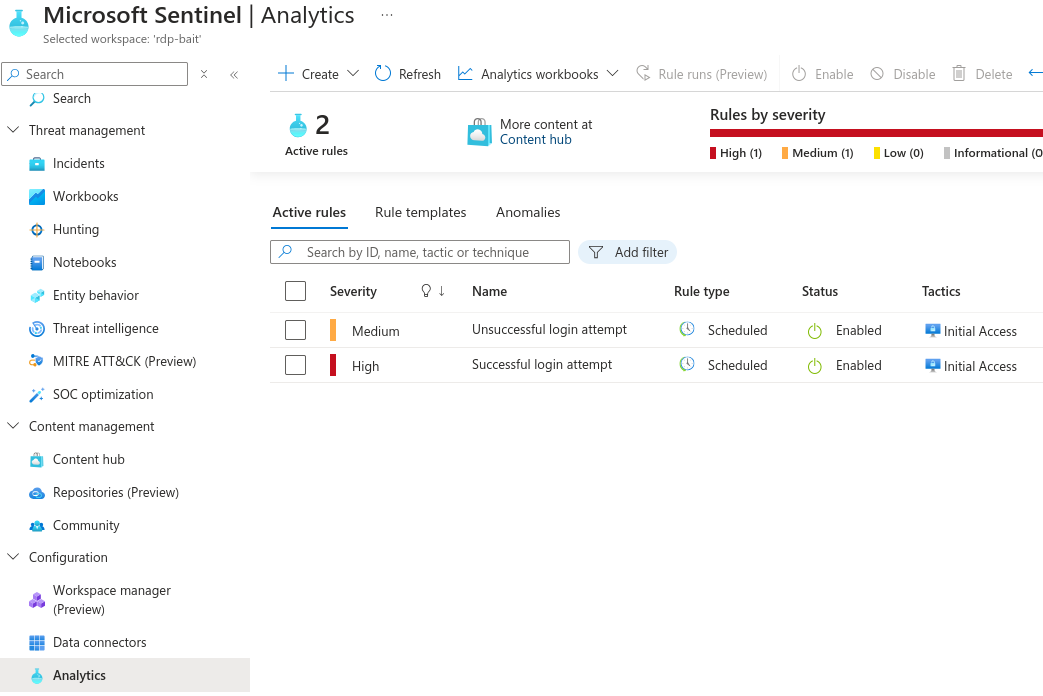
Task: Open MITRE ATT&CK (Preview)
Action: (x=124, y=361)
